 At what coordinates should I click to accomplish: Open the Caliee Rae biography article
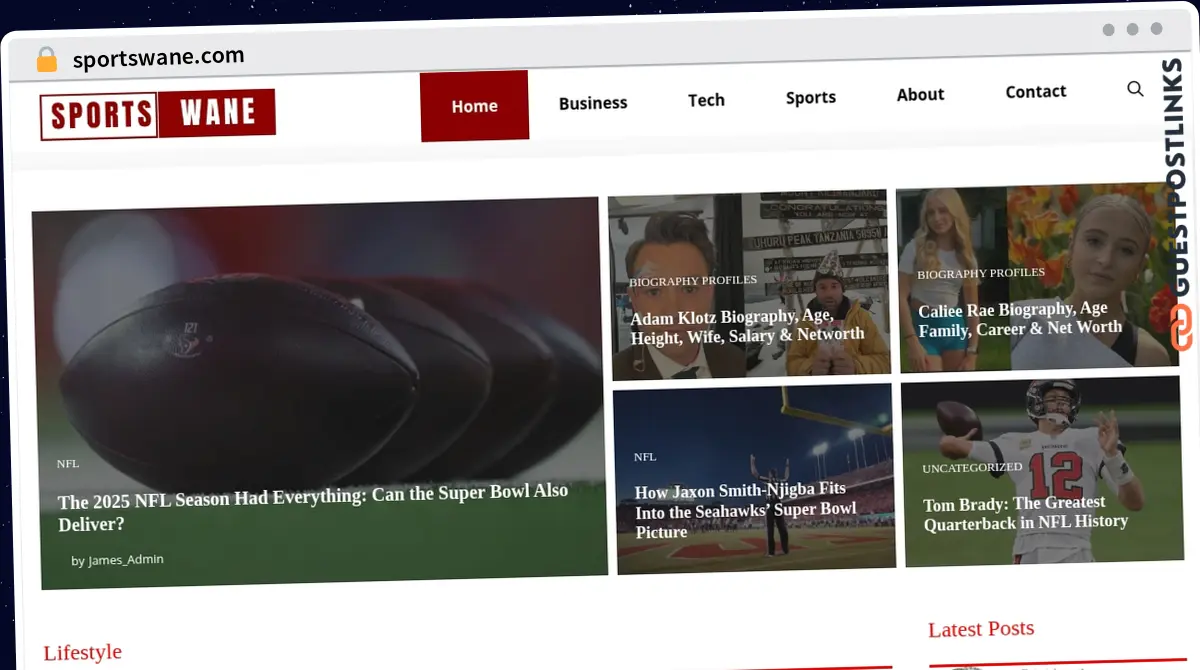pos(1020,320)
